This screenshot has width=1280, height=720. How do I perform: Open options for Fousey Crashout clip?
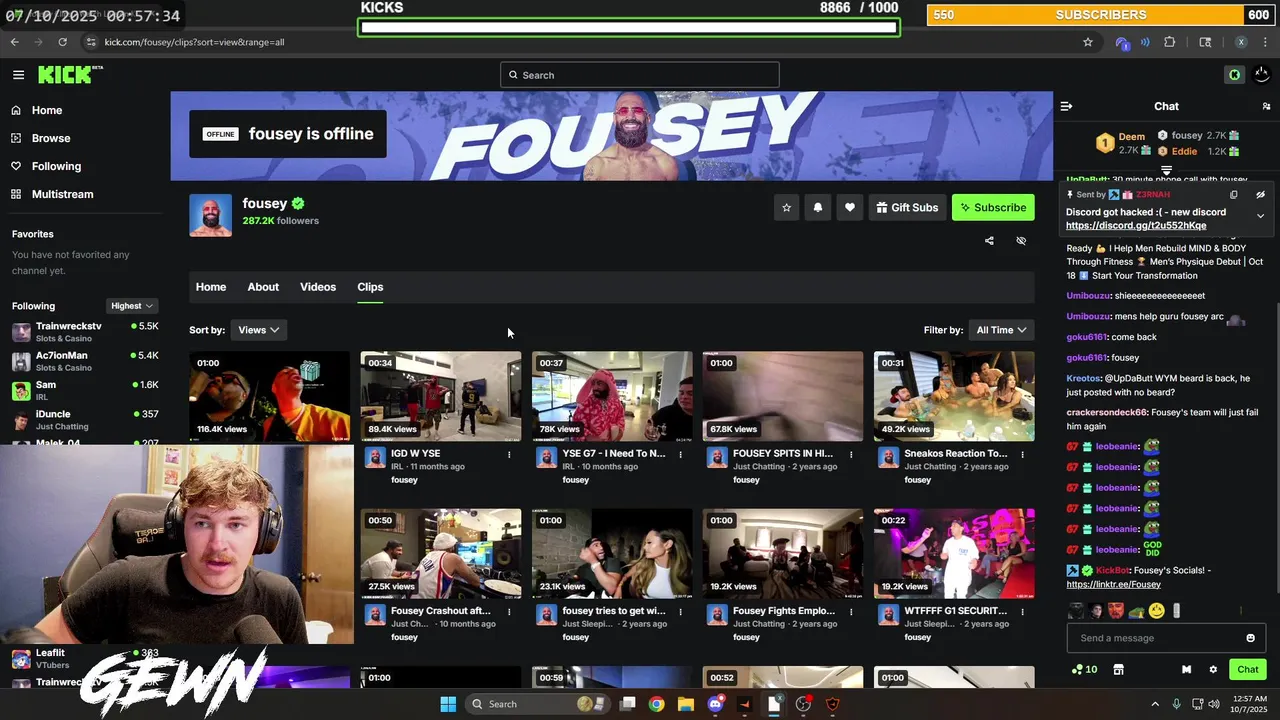coord(509,611)
